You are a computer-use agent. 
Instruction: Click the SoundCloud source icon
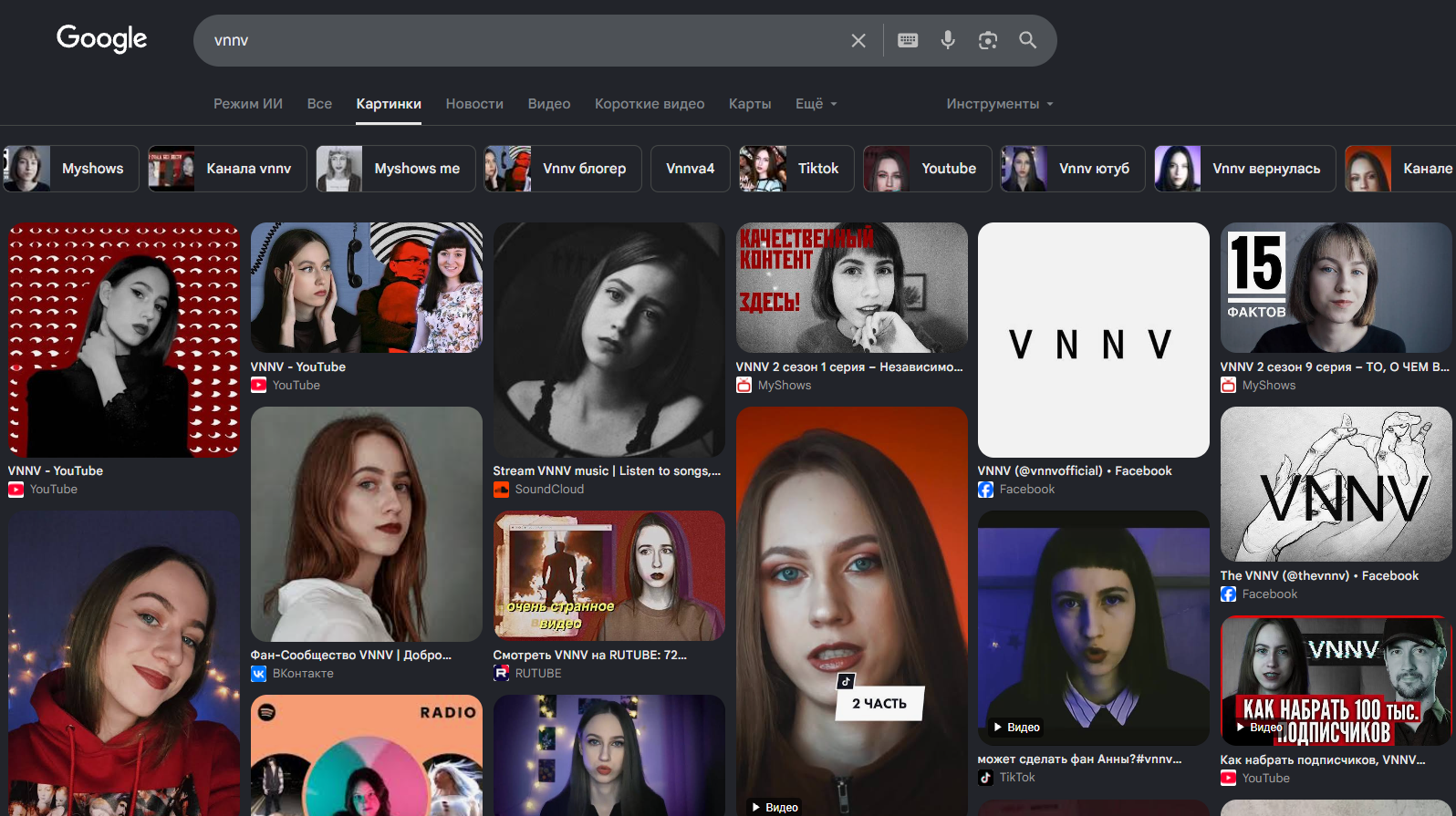click(501, 490)
